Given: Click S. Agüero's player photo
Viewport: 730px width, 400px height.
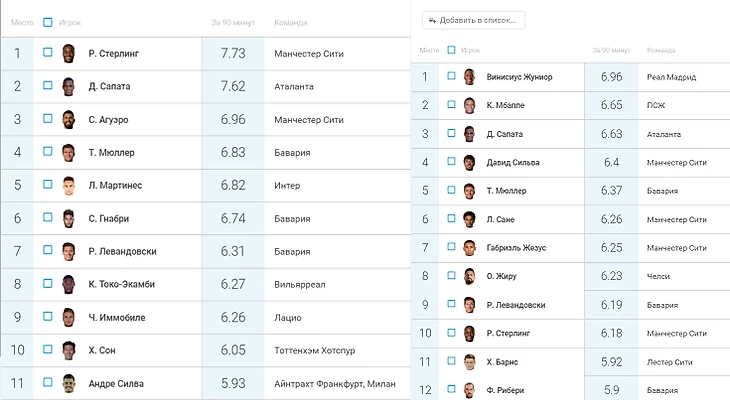Looking at the screenshot, I should [68, 120].
